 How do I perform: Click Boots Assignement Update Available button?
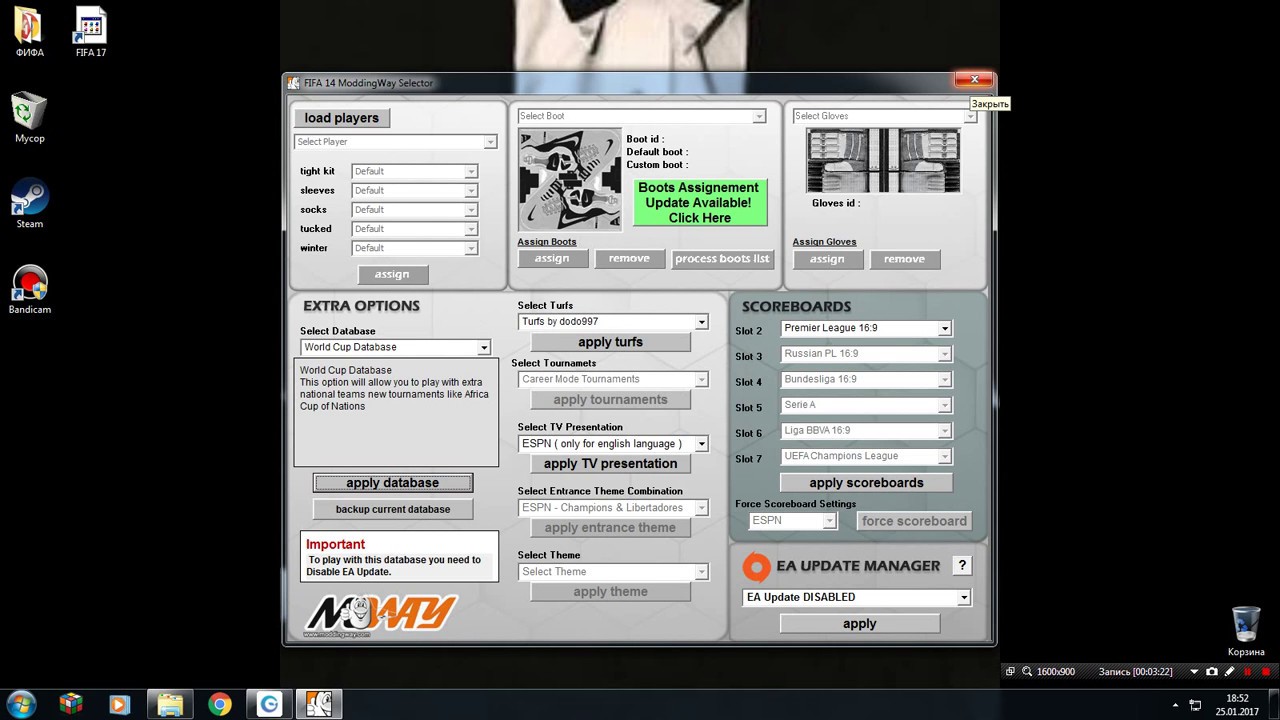point(700,203)
